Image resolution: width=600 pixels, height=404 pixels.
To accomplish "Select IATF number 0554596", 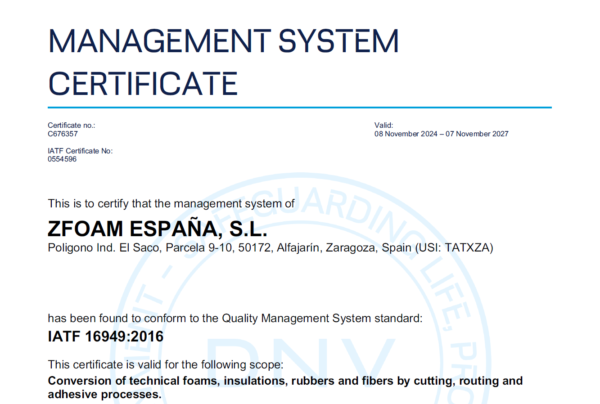I will click(x=63, y=159).
